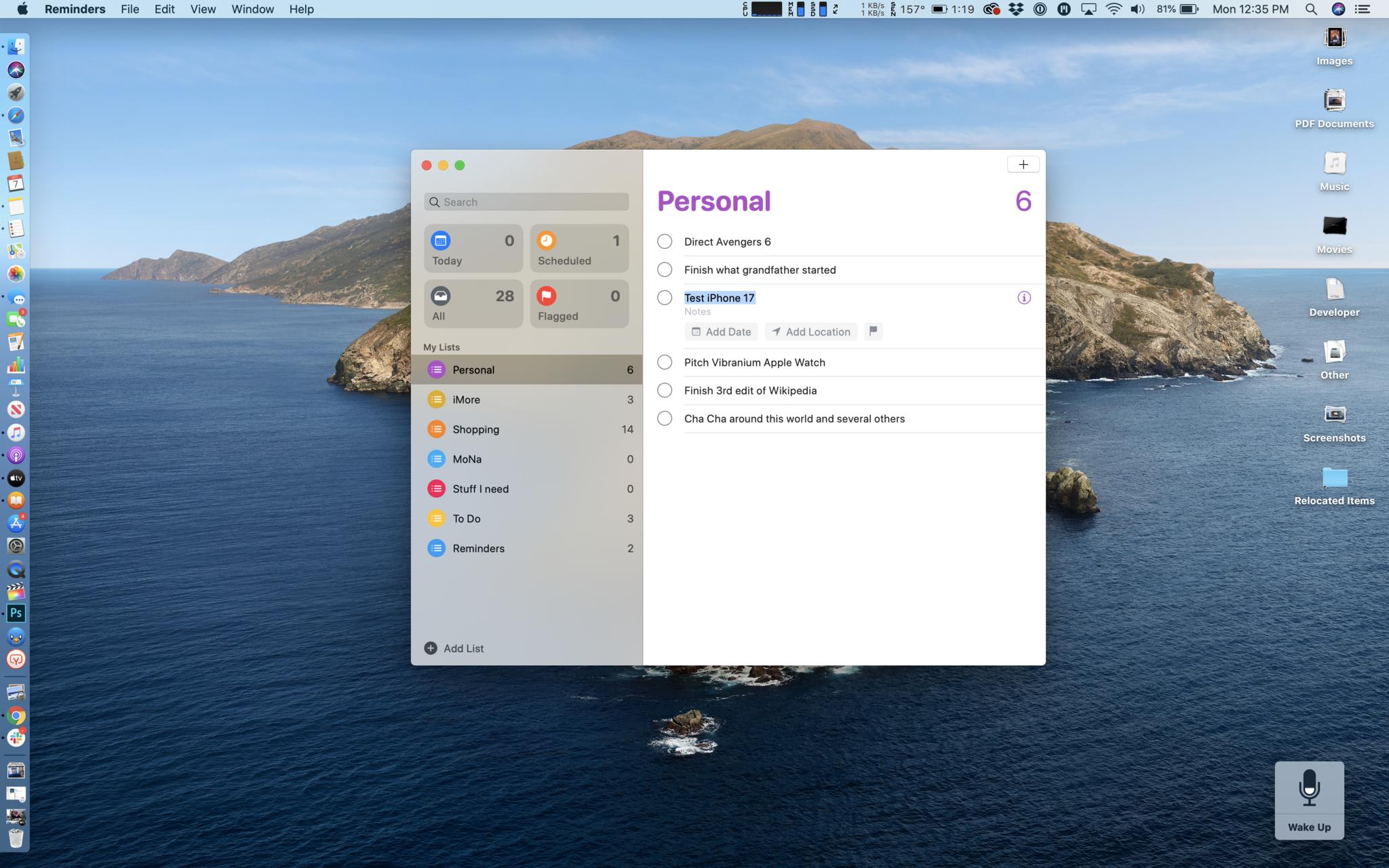Select the Shopping list
The width and height of the screenshot is (1389, 868).
click(527, 429)
